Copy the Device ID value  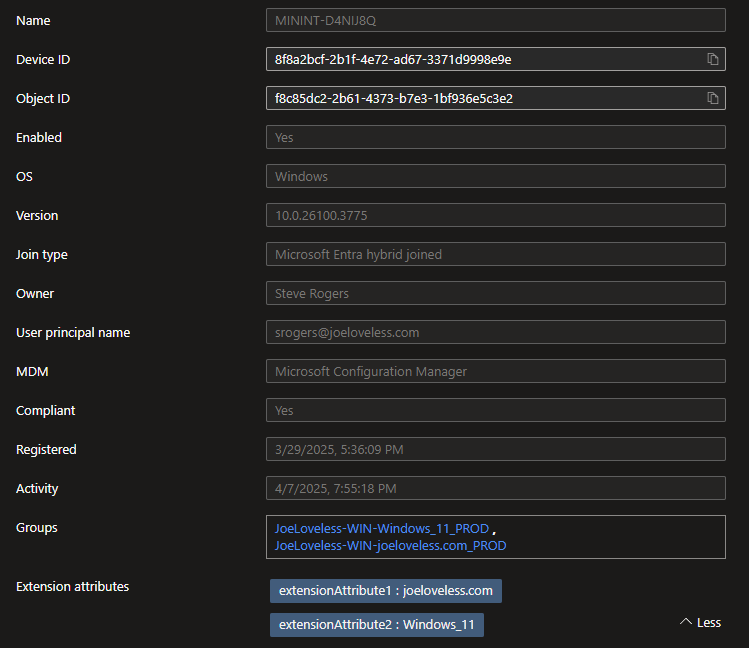point(713,59)
